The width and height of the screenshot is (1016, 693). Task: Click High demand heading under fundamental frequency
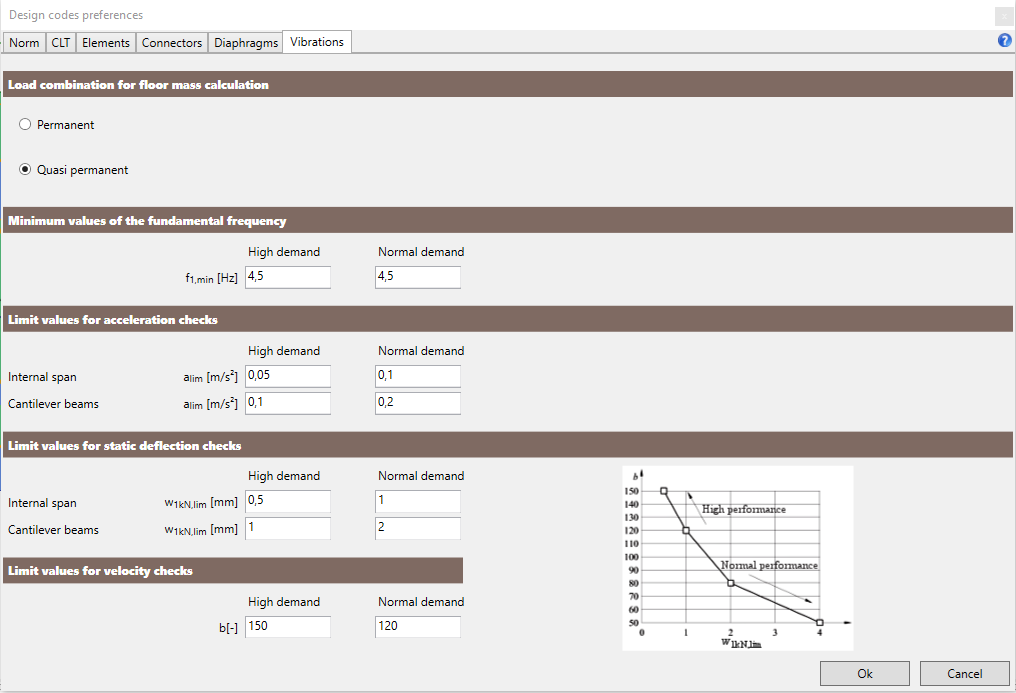(x=284, y=252)
